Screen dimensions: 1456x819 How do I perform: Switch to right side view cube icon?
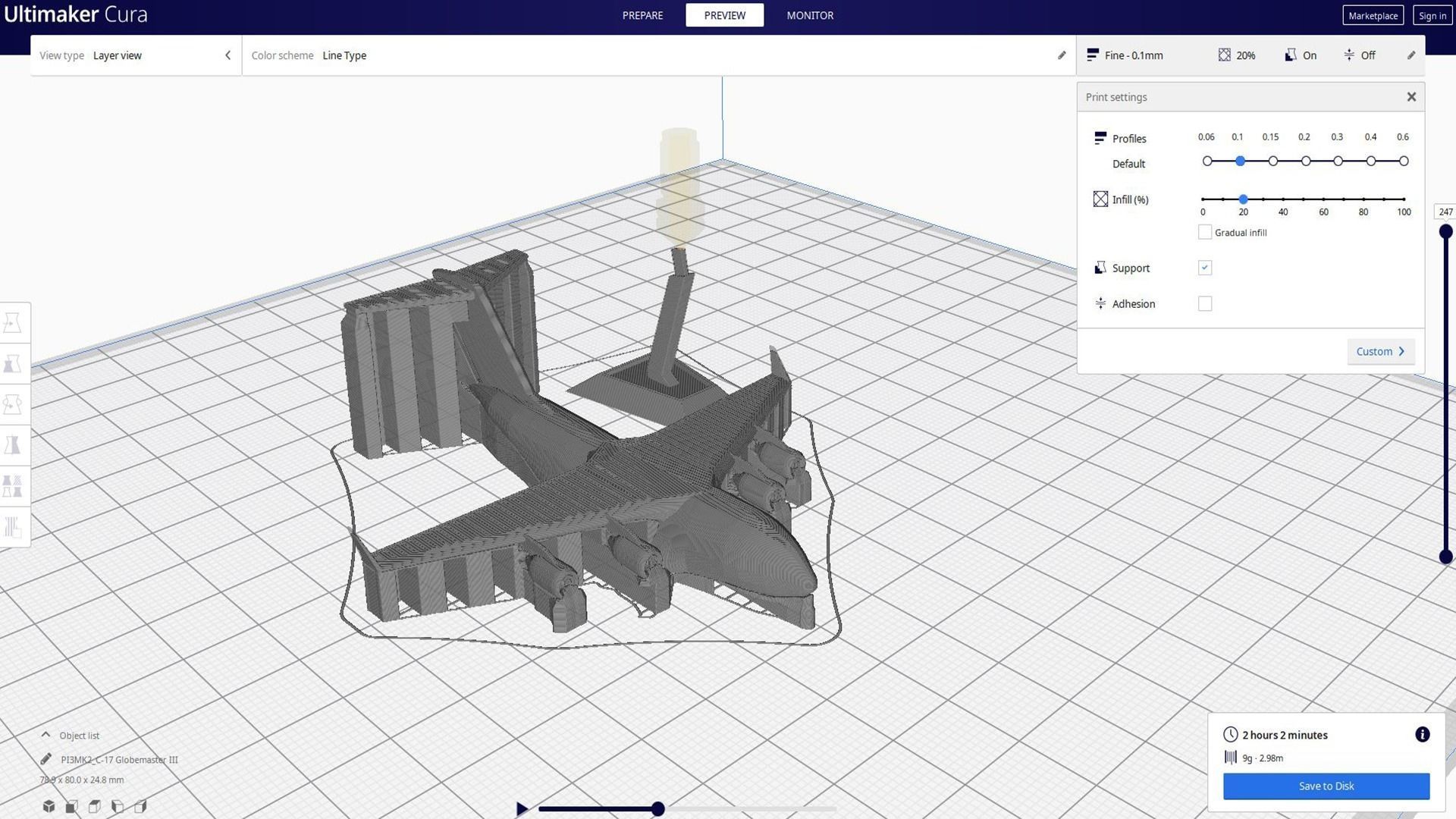[140, 806]
